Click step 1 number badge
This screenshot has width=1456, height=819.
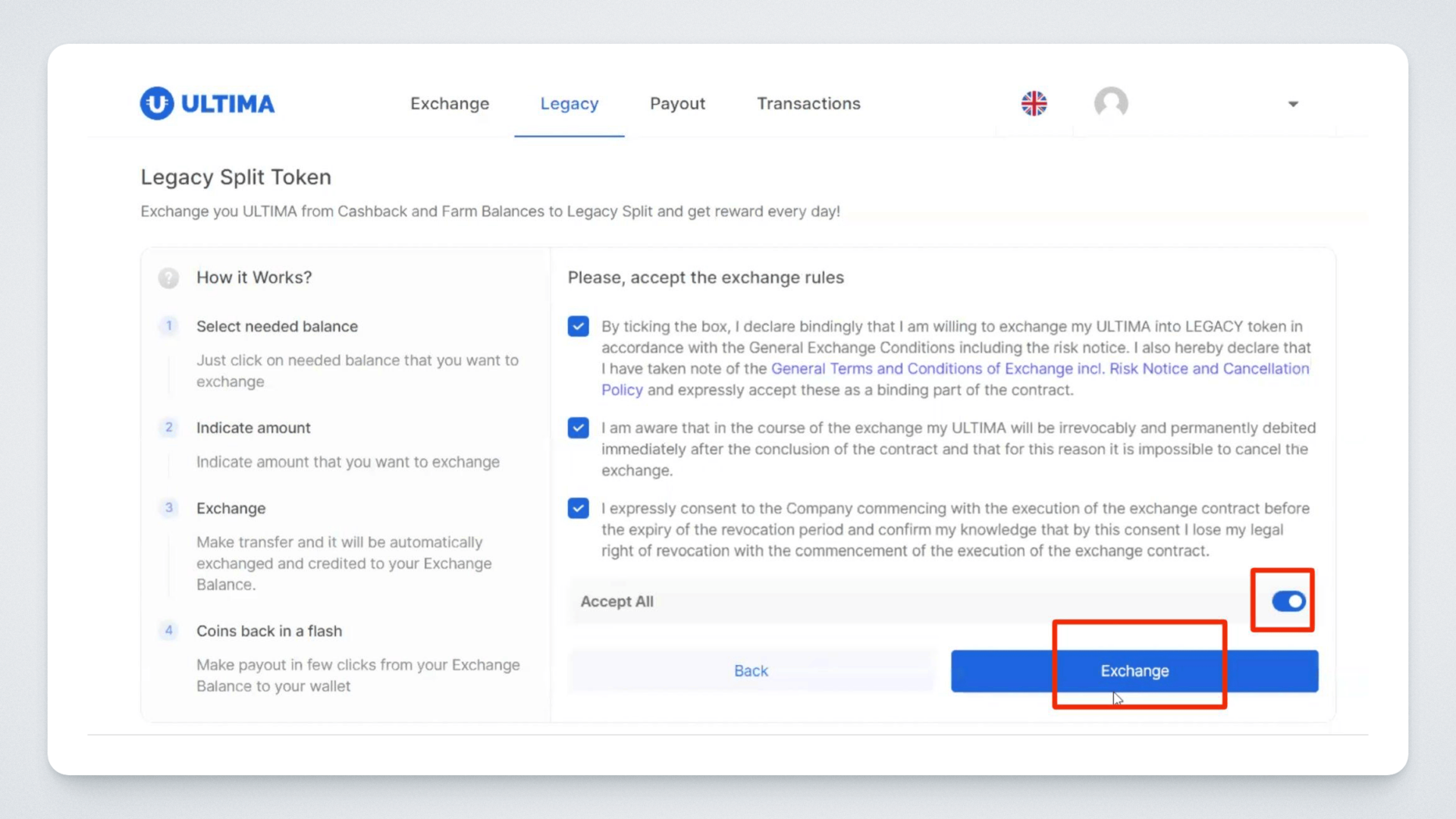pyautogui.click(x=168, y=326)
